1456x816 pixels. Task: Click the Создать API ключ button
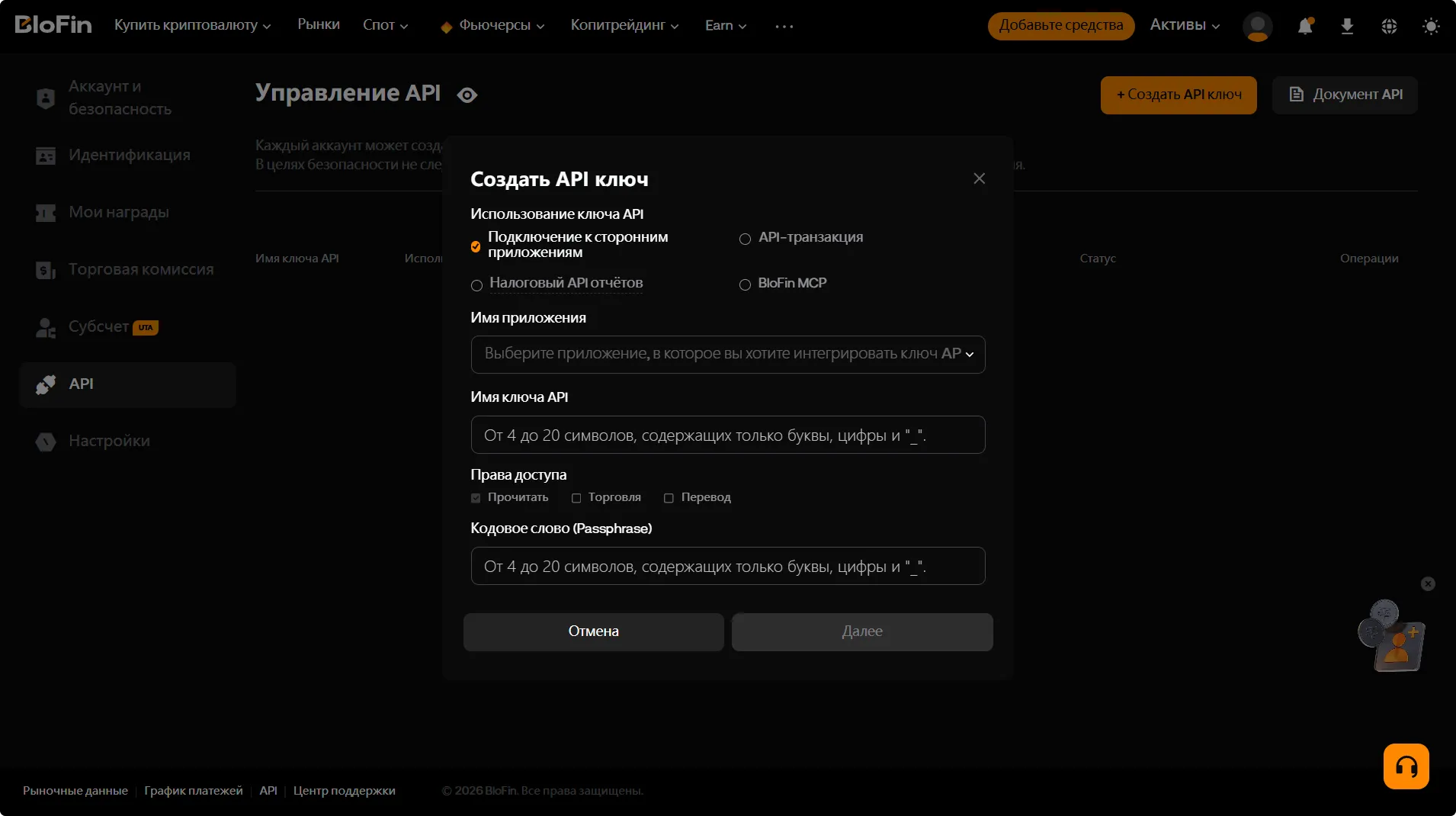(1179, 95)
